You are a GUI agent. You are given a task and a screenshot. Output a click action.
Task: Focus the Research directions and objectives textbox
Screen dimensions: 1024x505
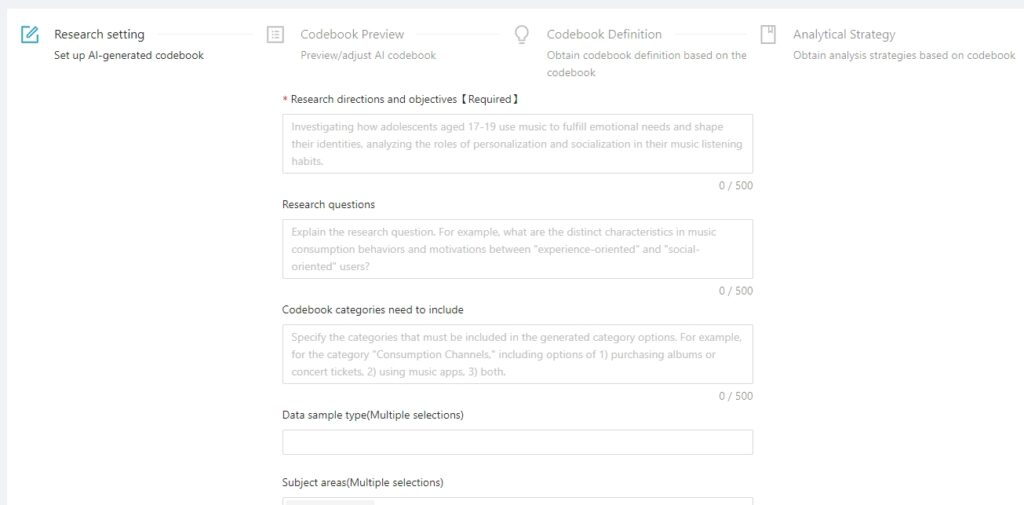coord(517,144)
